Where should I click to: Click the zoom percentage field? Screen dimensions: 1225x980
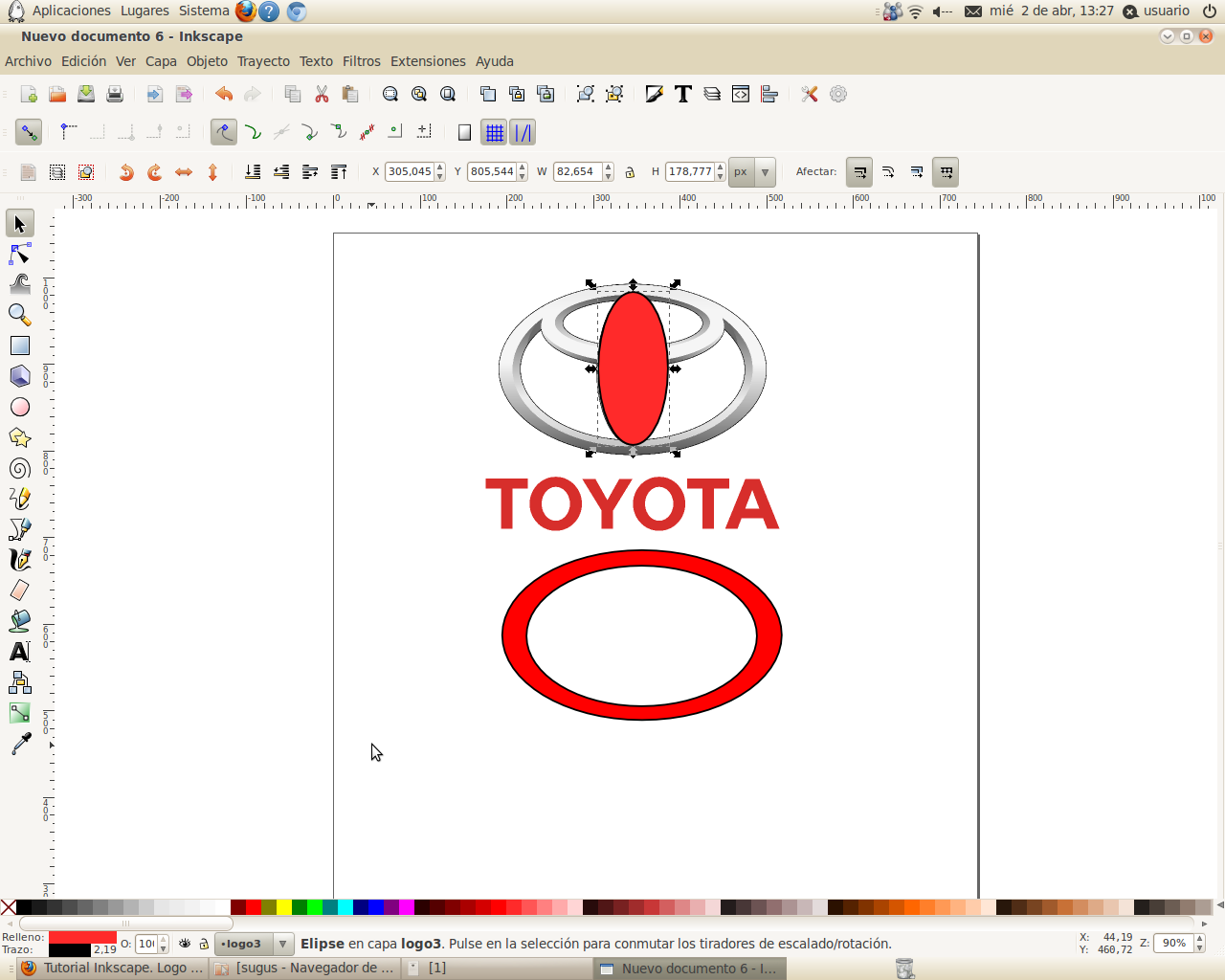1174,944
